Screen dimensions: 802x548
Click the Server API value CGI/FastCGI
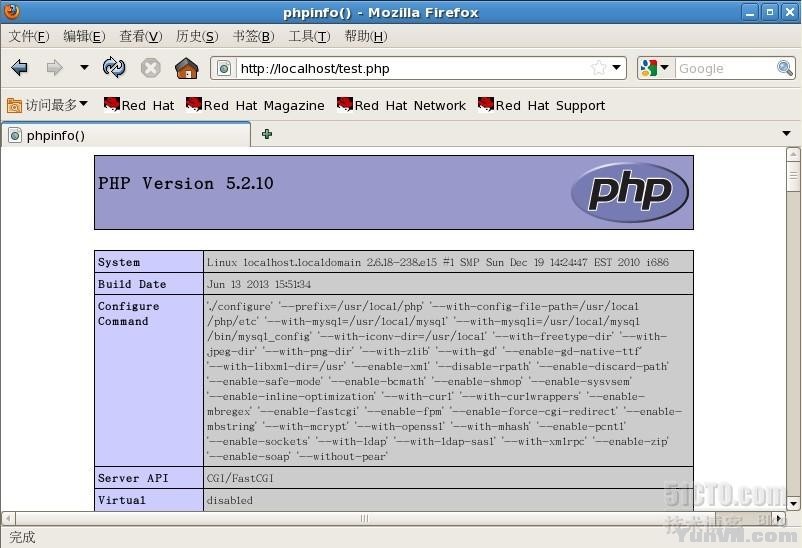(x=240, y=478)
